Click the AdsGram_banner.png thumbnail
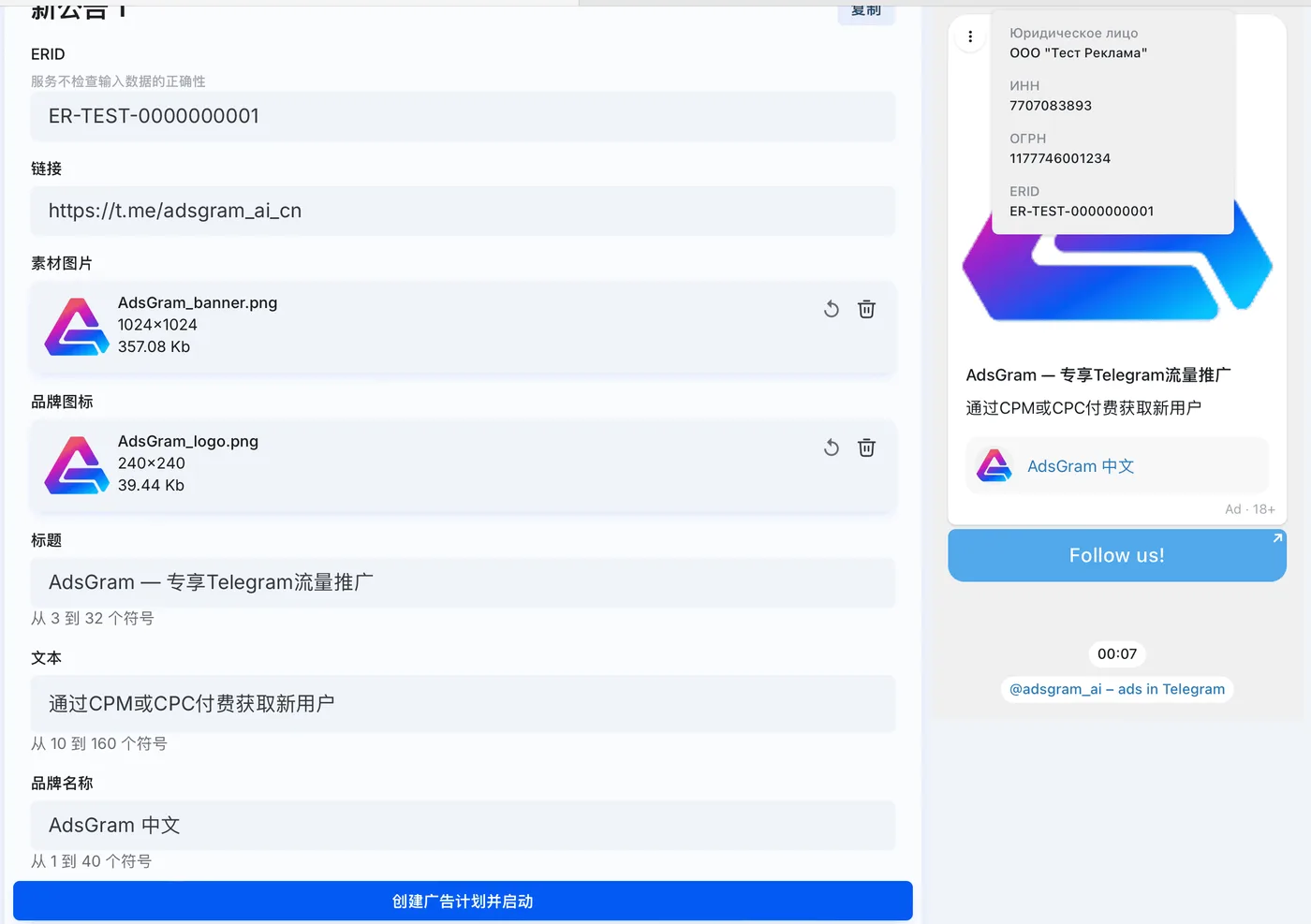The image size is (1311, 924). (x=77, y=326)
